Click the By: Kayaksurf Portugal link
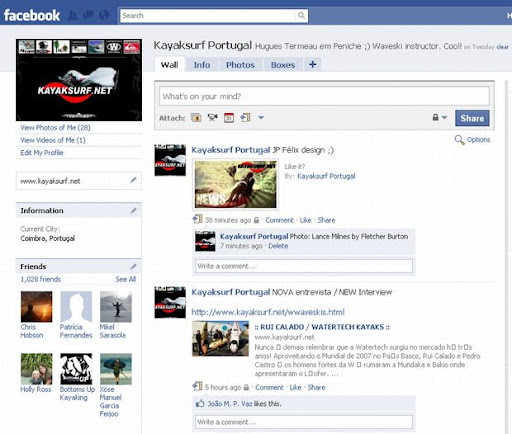 326,176
